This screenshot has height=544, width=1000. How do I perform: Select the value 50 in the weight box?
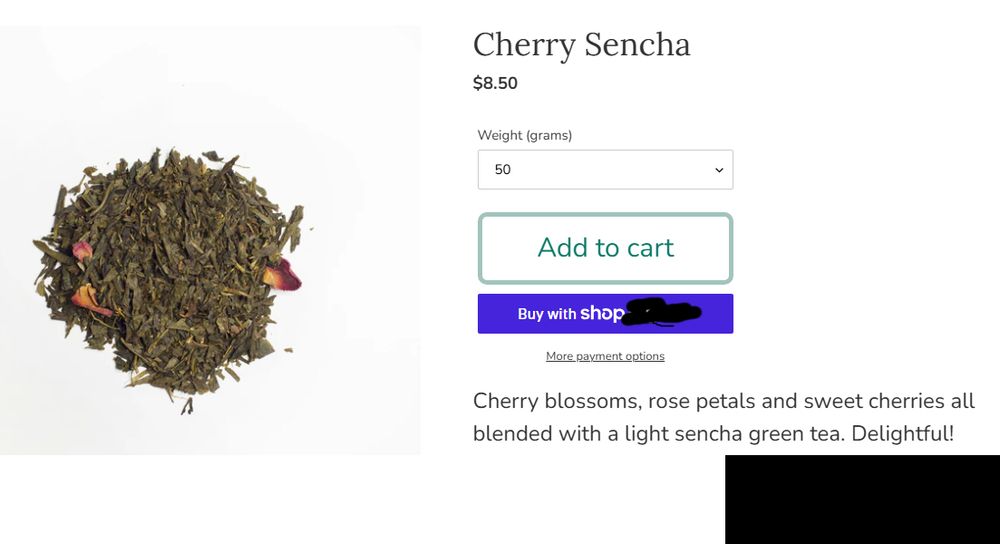click(x=503, y=170)
